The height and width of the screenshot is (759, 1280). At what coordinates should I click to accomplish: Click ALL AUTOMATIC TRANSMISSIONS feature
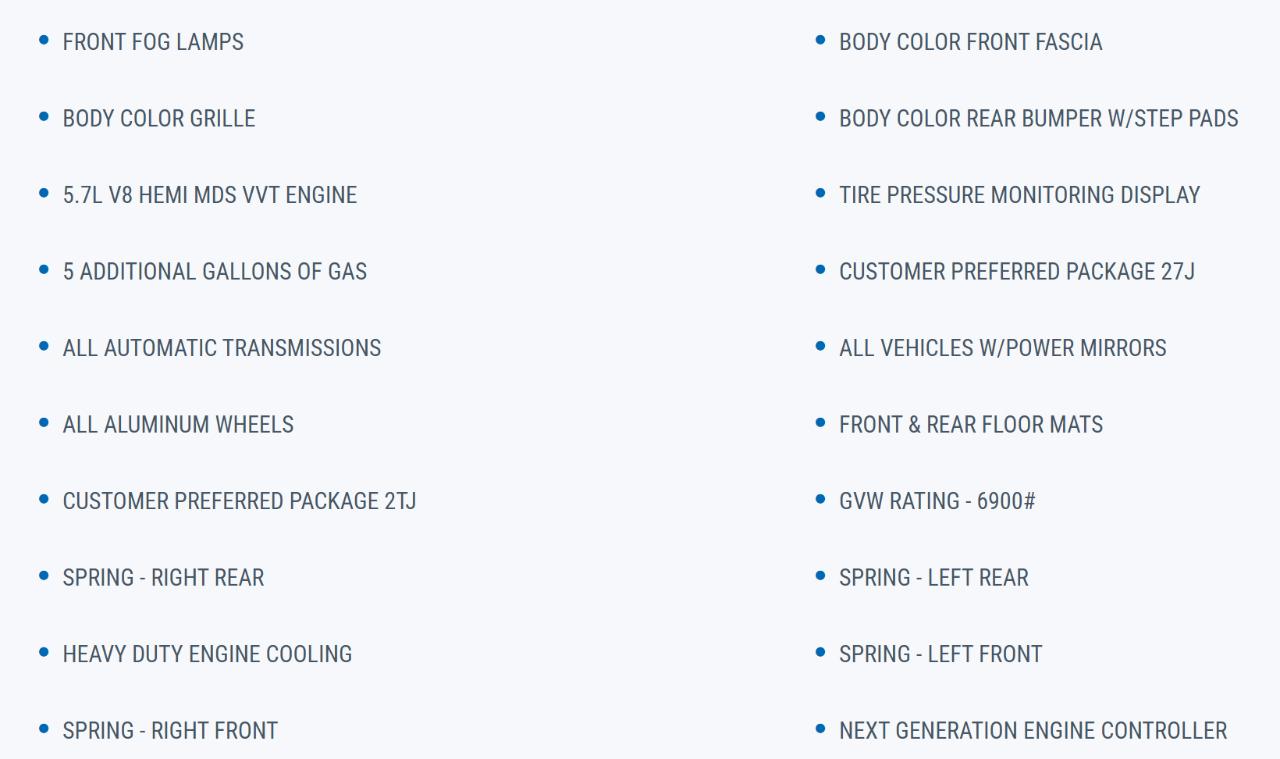click(x=222, y=348)
